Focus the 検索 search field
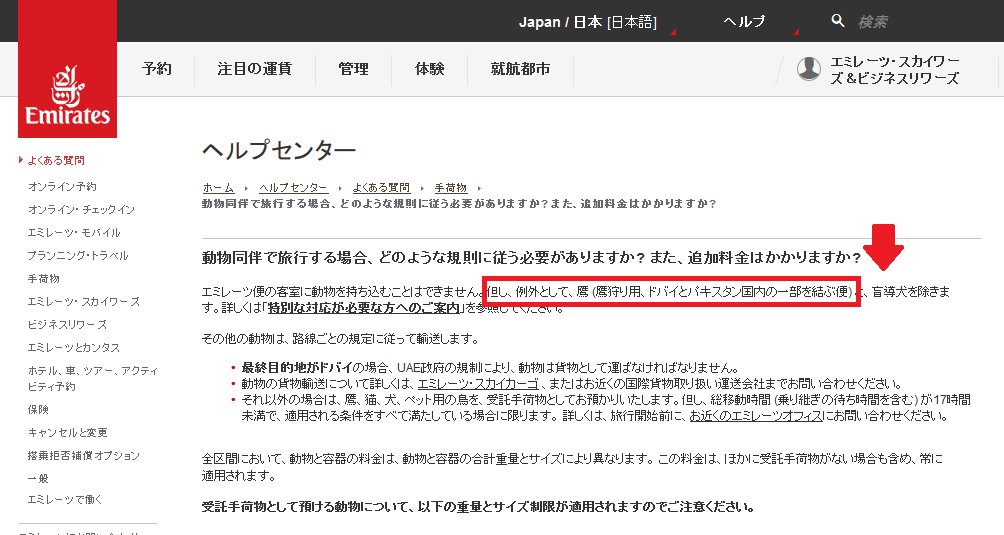This screenshot has height=535, width=1004. [x=873, y=22]
